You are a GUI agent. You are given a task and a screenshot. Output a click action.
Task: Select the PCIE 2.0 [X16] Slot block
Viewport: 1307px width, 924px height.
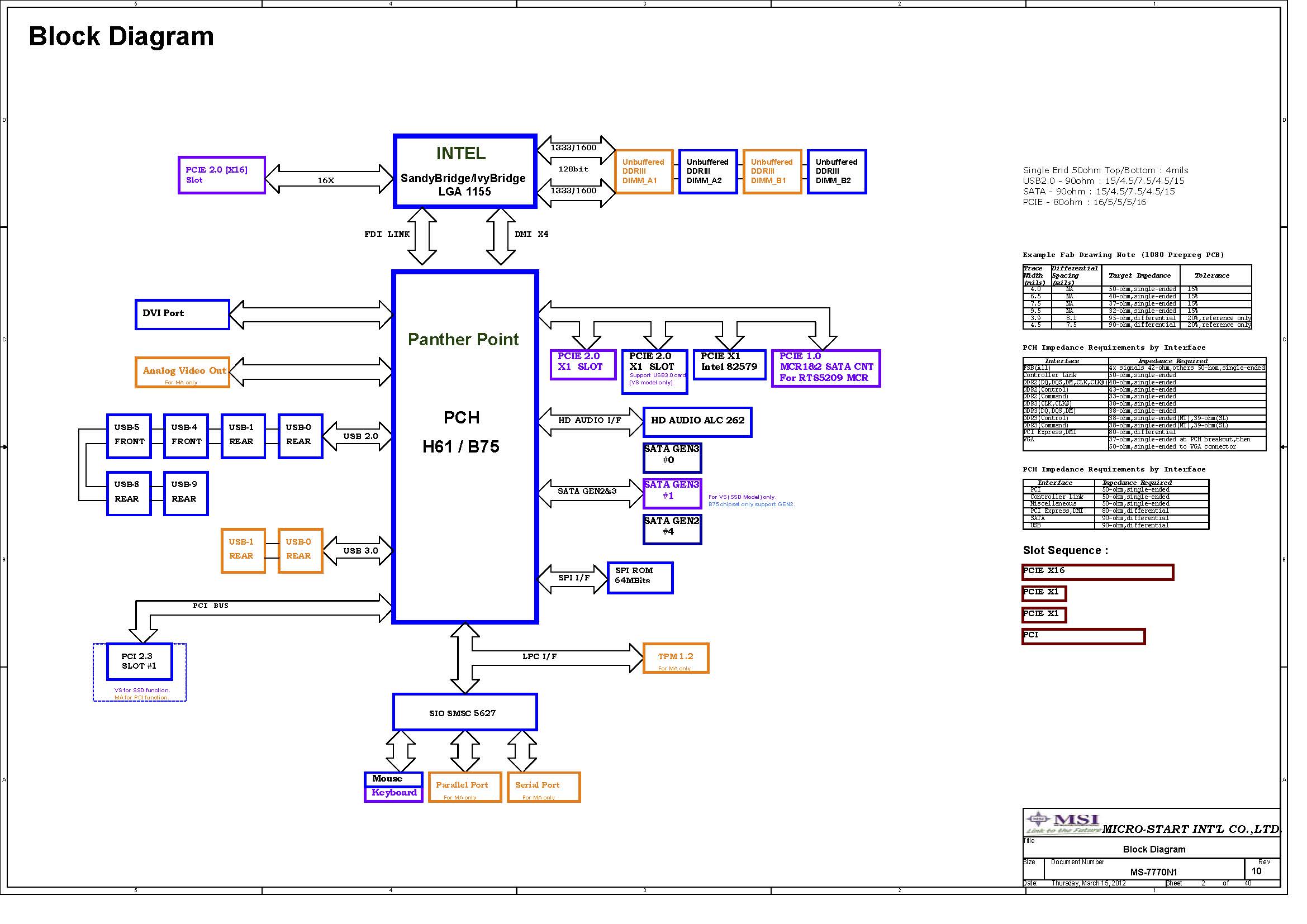(221, 175)
